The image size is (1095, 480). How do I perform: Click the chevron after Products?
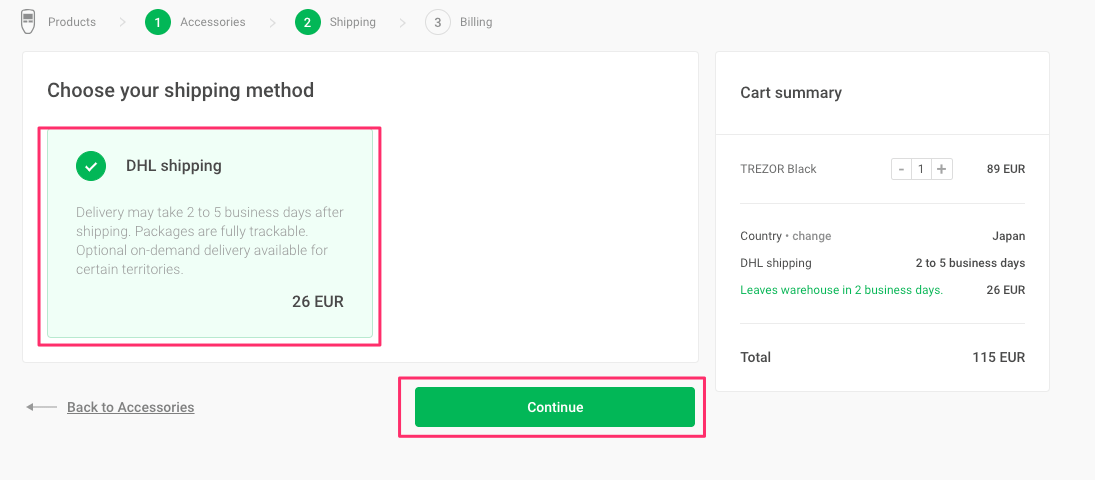click(122, 22)
